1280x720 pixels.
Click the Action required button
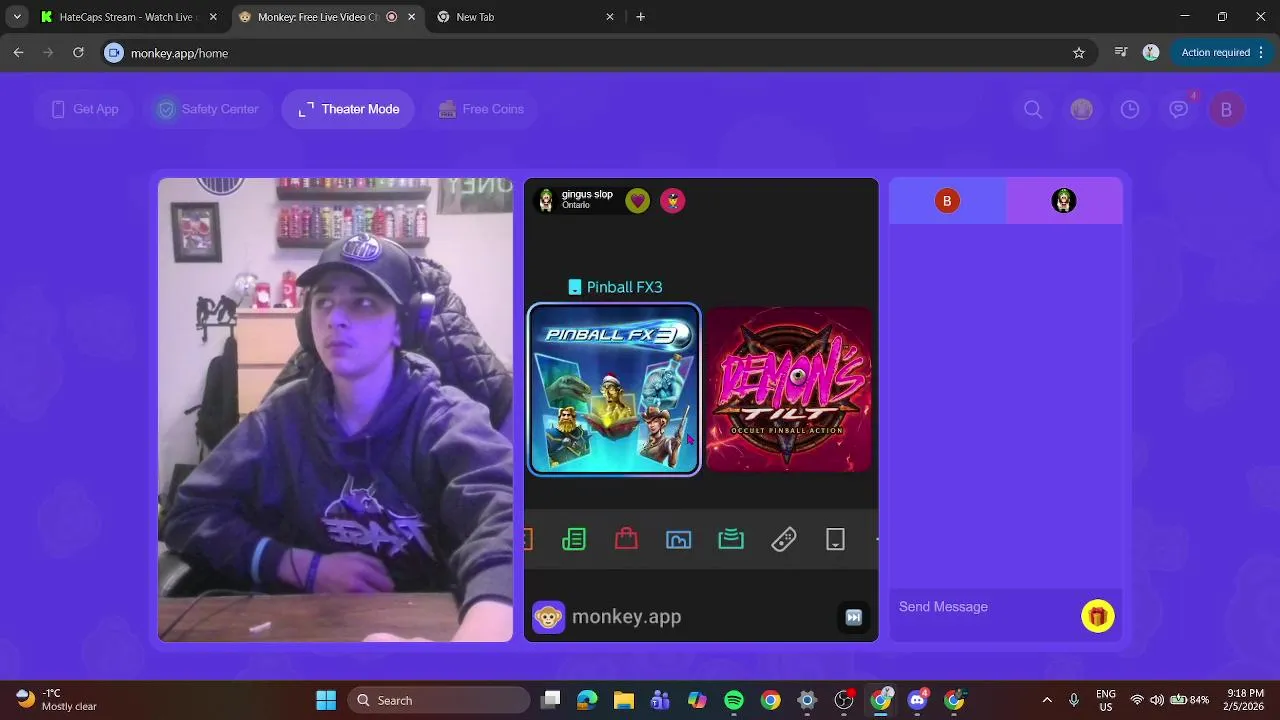pyautogui.click(x=1222, y=52)
